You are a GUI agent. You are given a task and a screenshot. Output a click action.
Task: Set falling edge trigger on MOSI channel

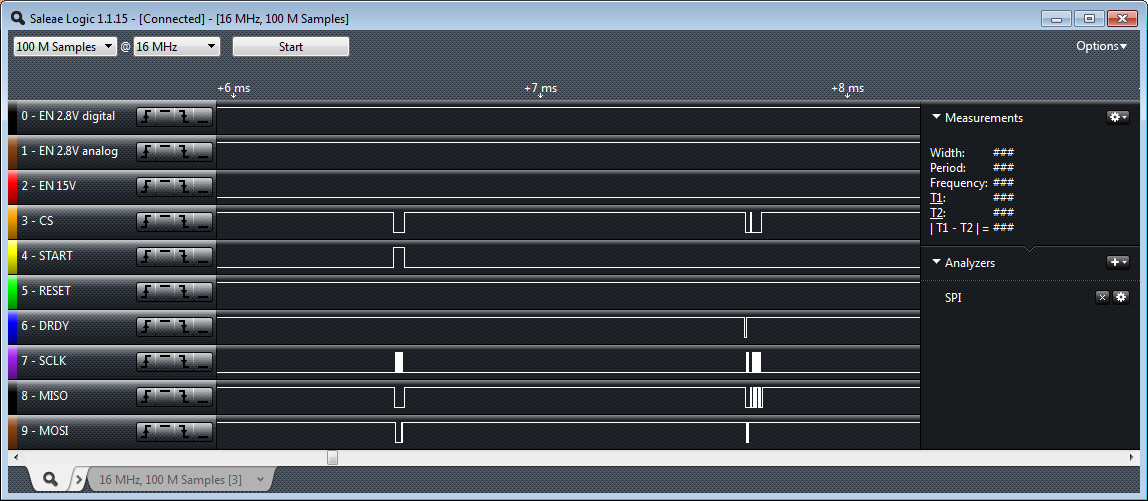pyautogui.click(x=184, y=431)
